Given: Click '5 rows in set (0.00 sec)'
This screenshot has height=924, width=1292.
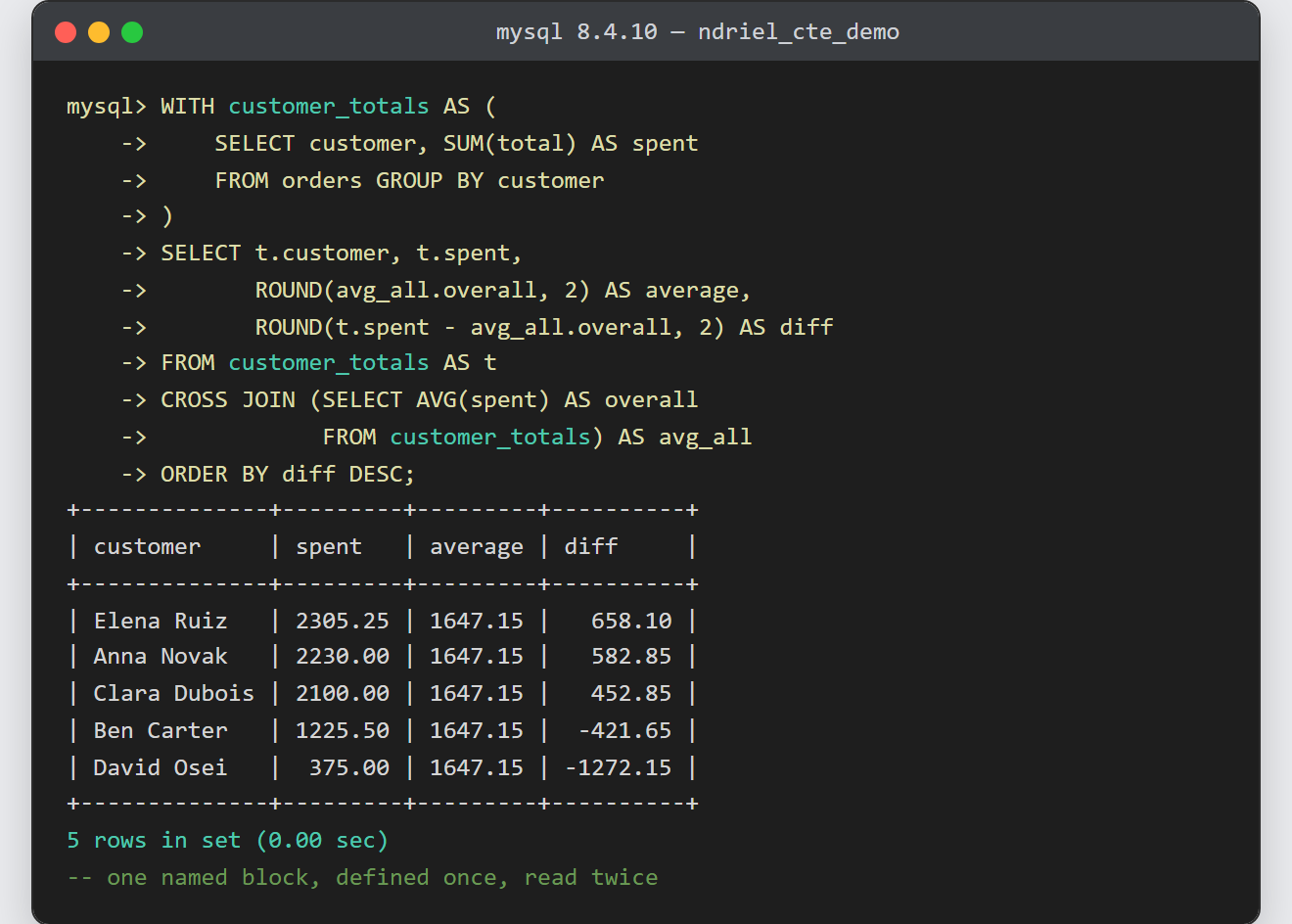Looking at the screenshot, I should pos(228,840).
